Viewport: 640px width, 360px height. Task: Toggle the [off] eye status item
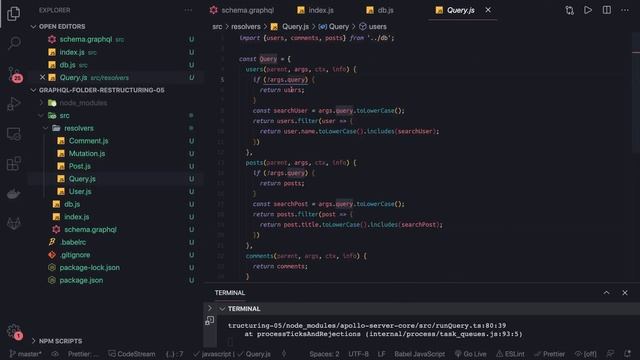click(x=585, y=354)
